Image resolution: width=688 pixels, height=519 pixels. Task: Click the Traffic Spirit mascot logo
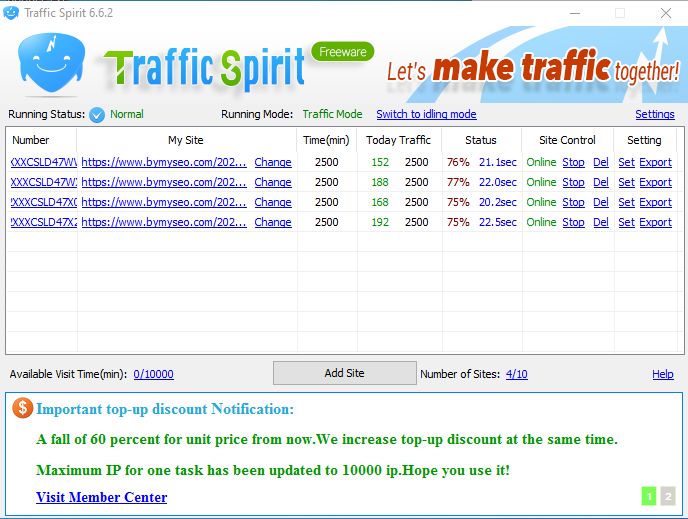click(51, 63)
